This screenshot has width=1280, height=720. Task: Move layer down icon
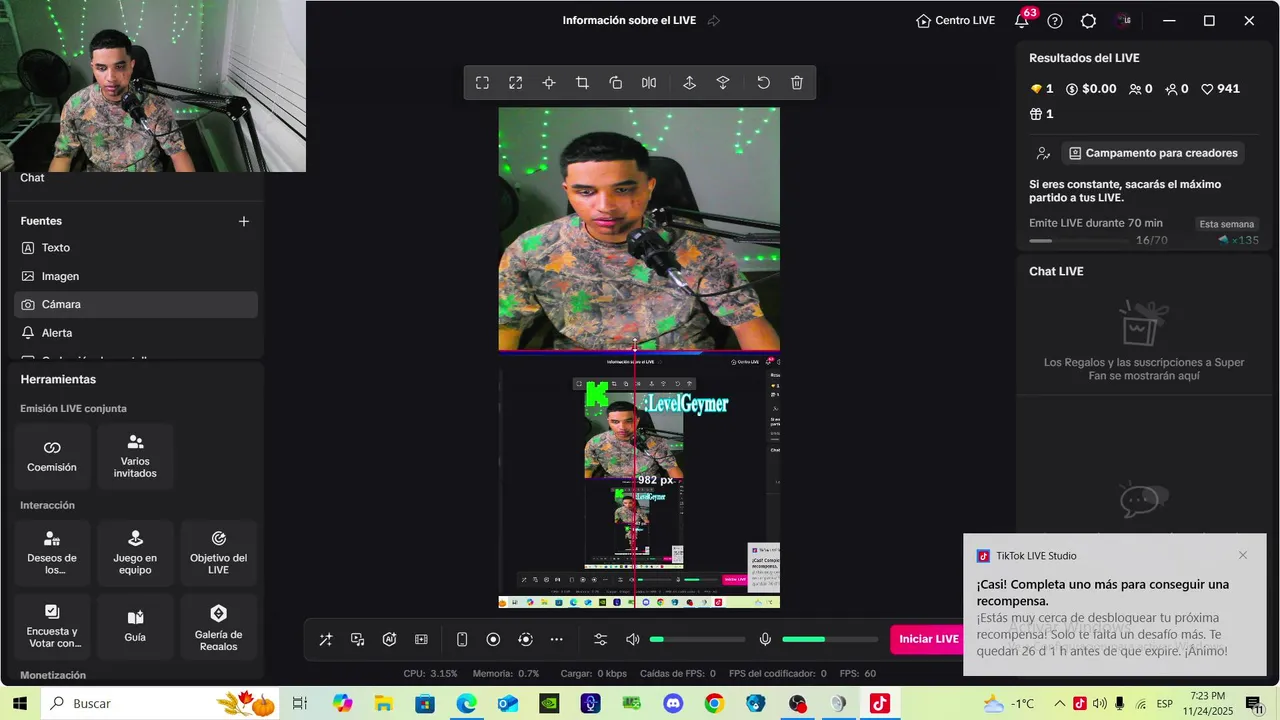(723, 83)
